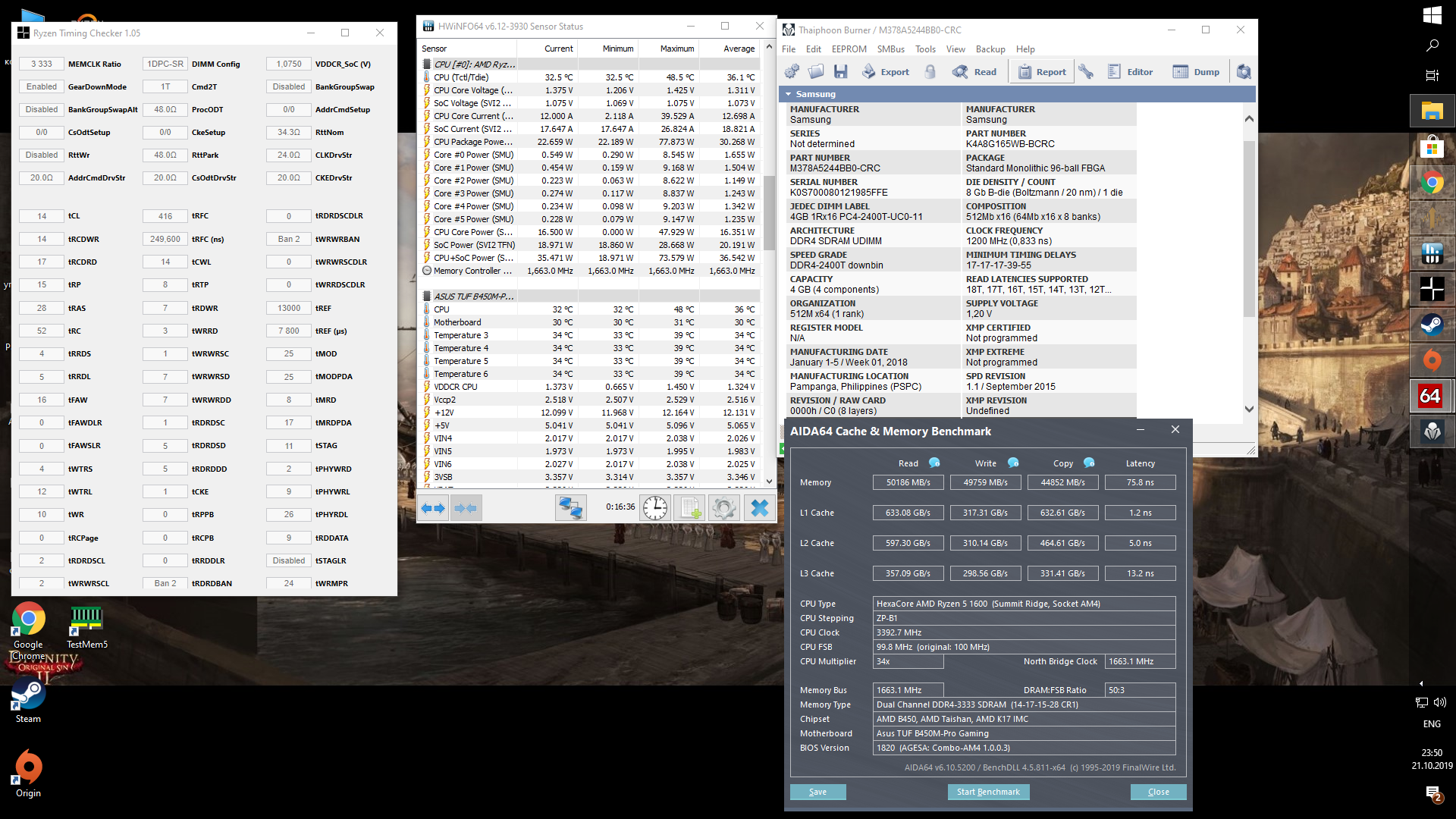Click the Write column info icon in AIDA64

click(1013, 463)
